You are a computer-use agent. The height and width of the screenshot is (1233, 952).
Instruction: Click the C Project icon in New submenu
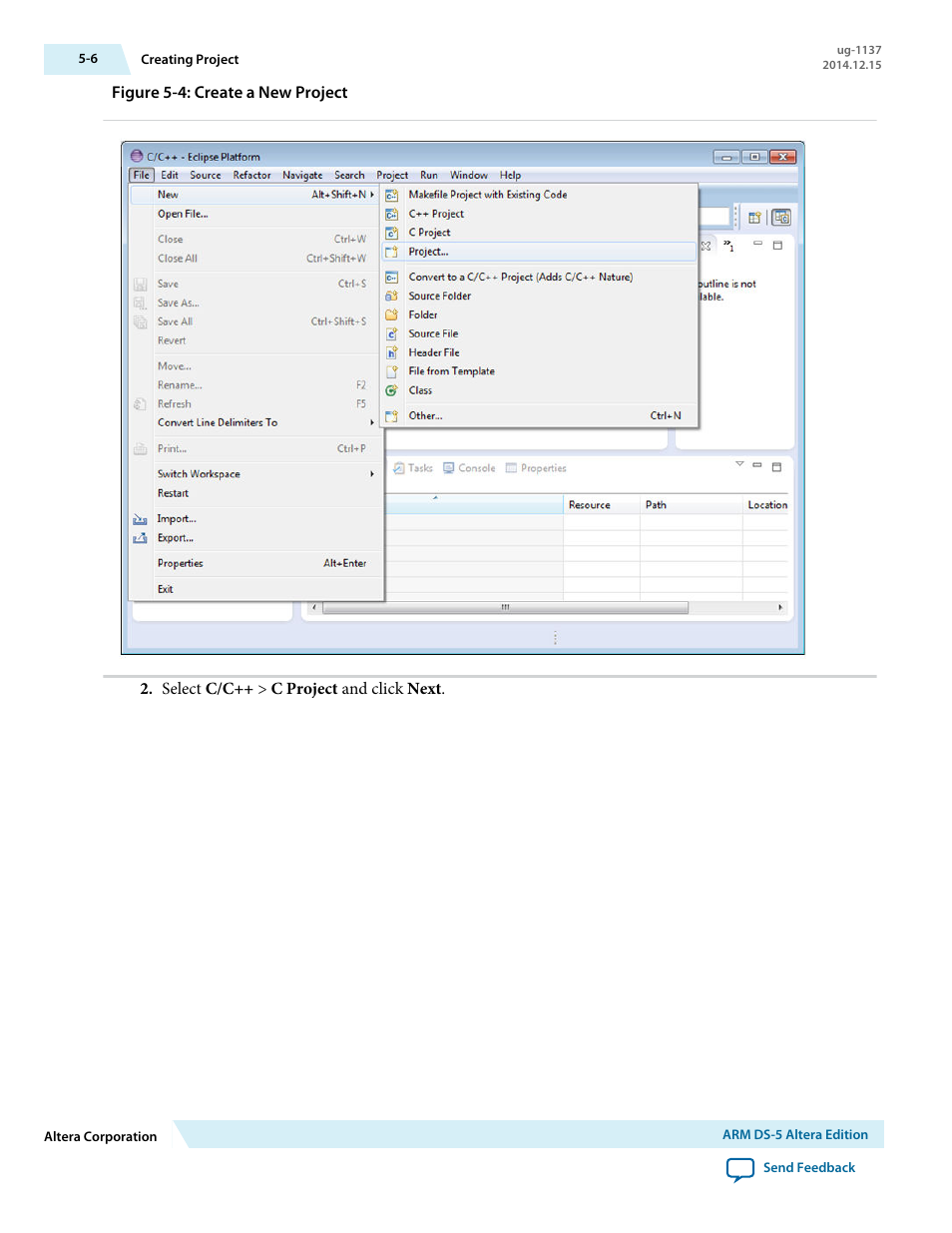(x=392, y=233)
